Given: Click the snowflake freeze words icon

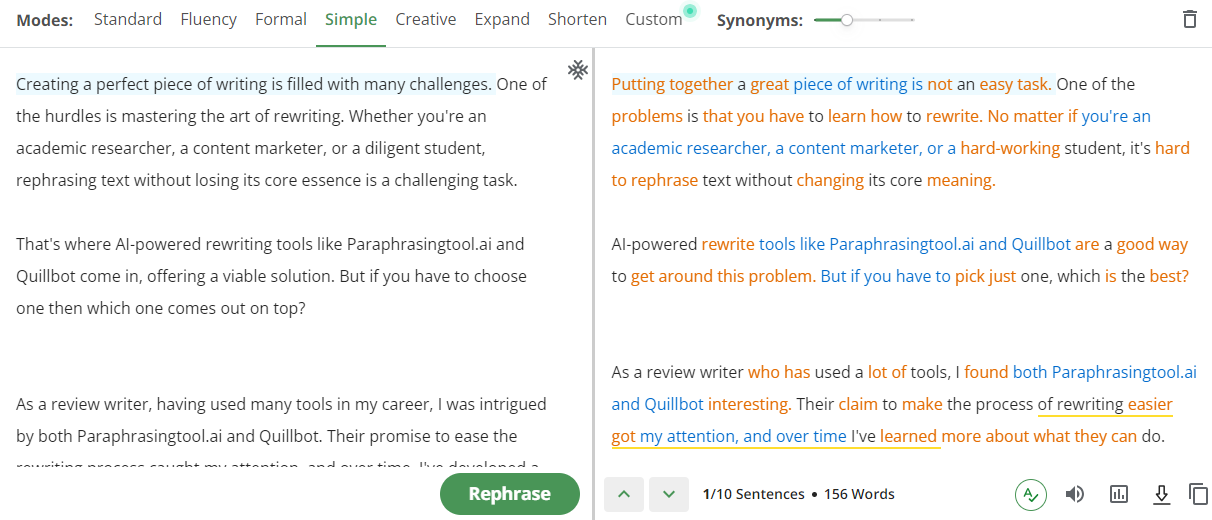Looking at the screenshot, I should pyautogui.click(x=577, y=69).
